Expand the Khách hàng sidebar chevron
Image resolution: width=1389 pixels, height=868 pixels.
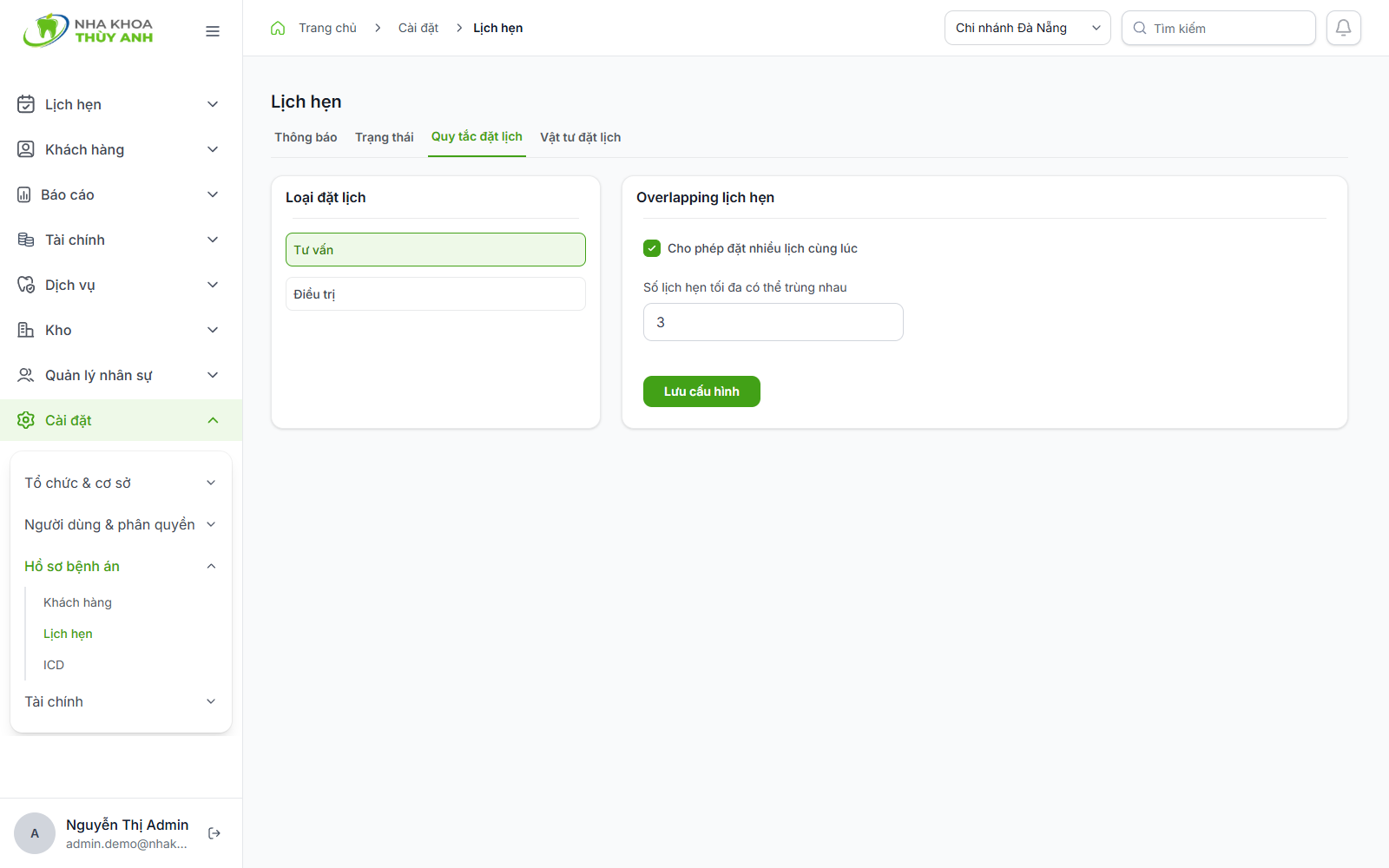point(213,149)
